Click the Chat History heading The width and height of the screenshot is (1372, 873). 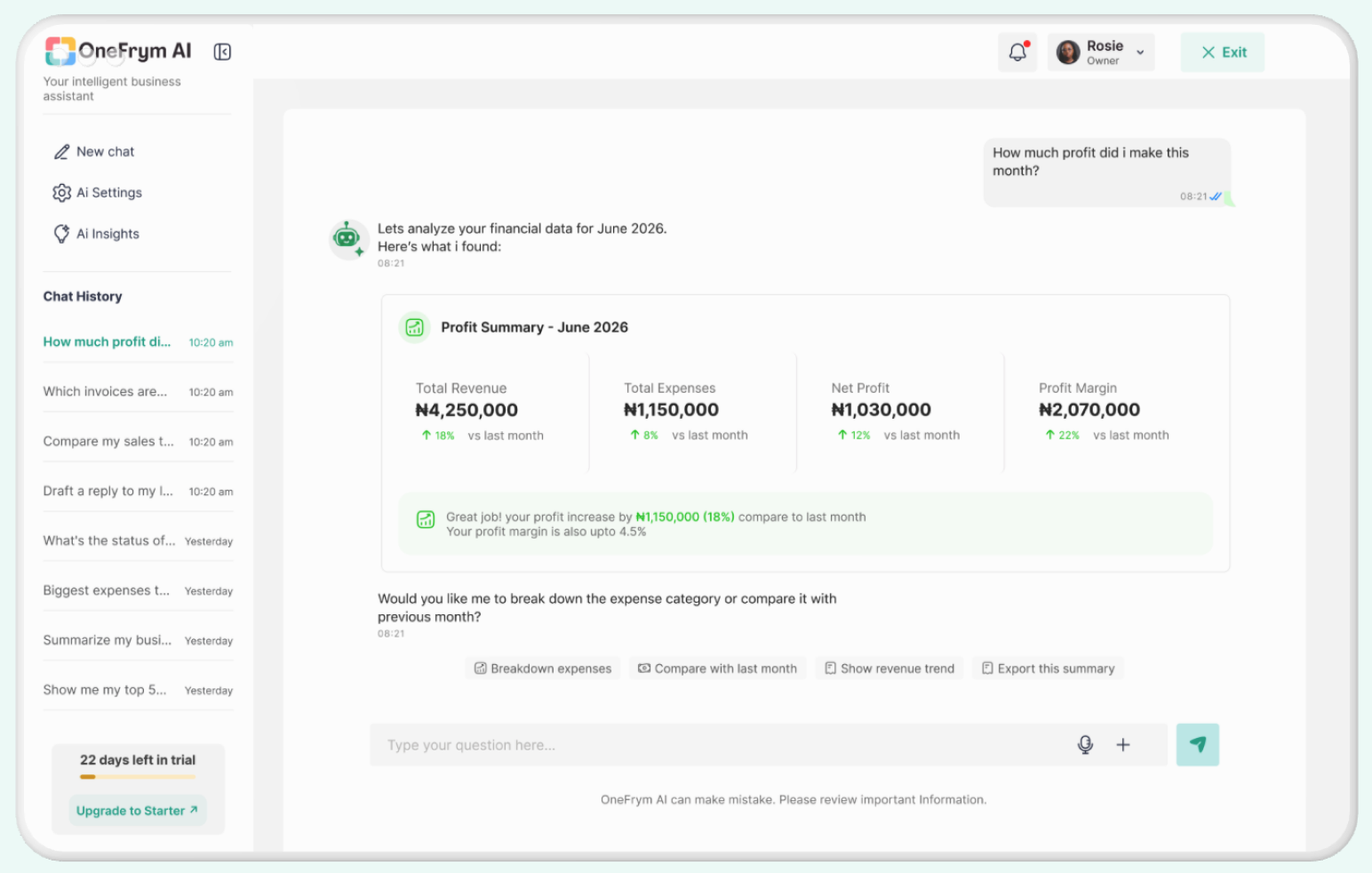[83, 297]
